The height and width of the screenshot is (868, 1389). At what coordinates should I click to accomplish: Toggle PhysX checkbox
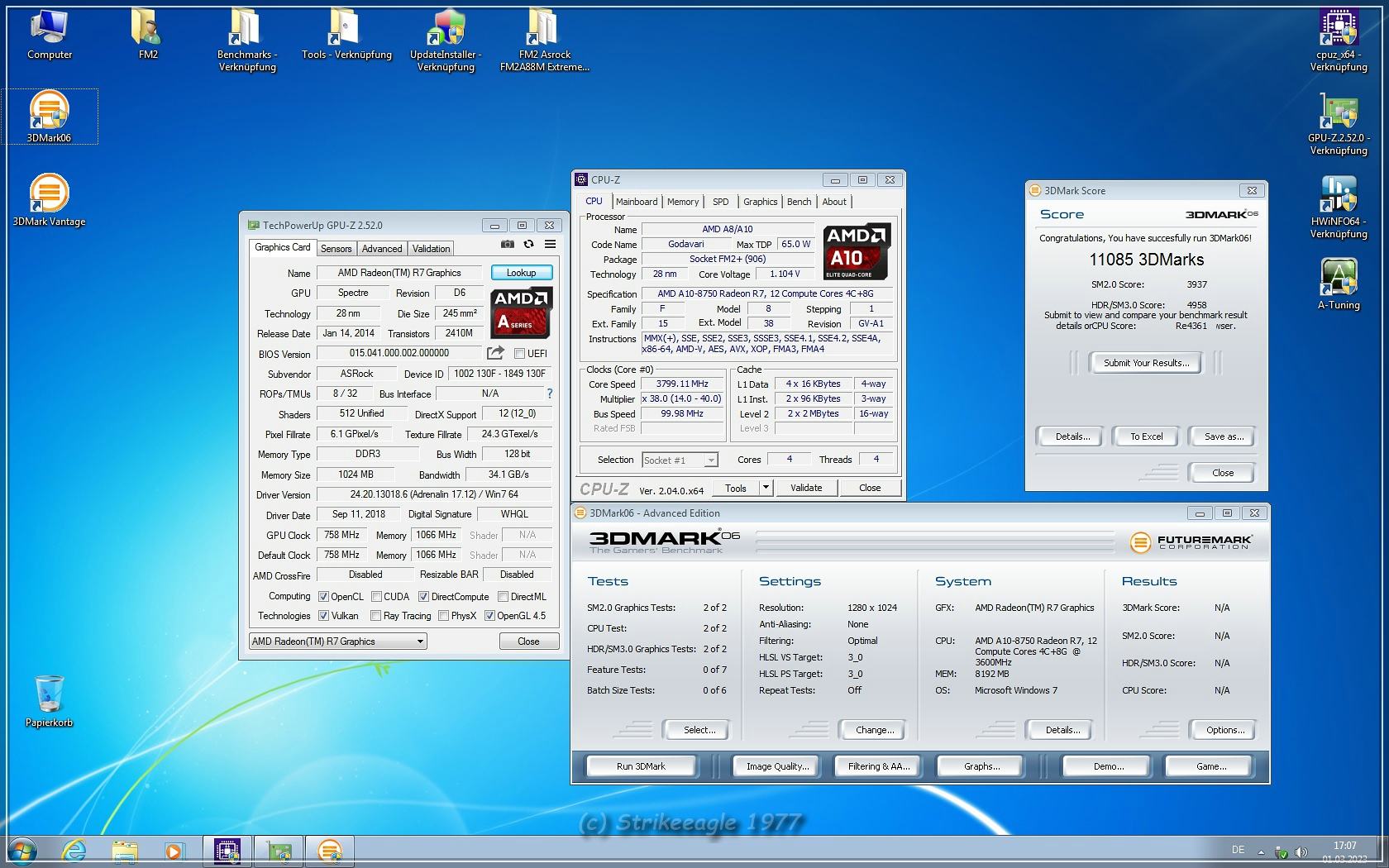click(x=443, y=616)
